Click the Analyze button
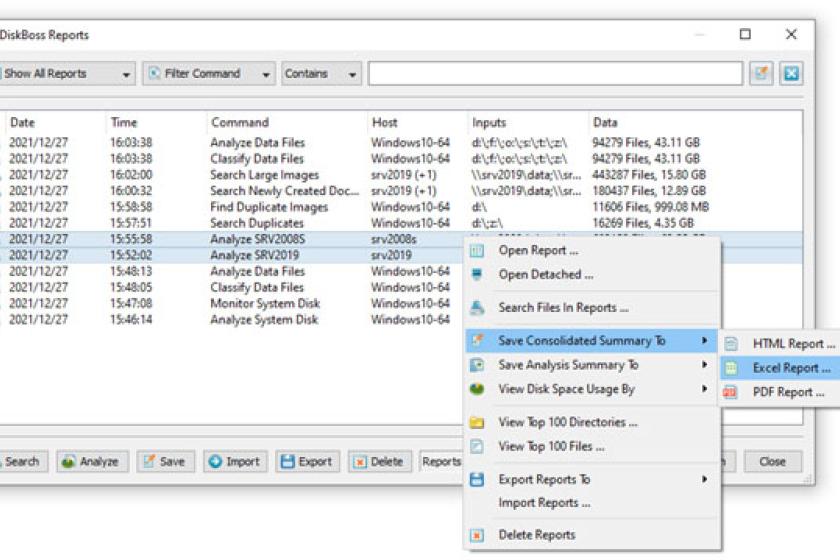 coord(93,461)
